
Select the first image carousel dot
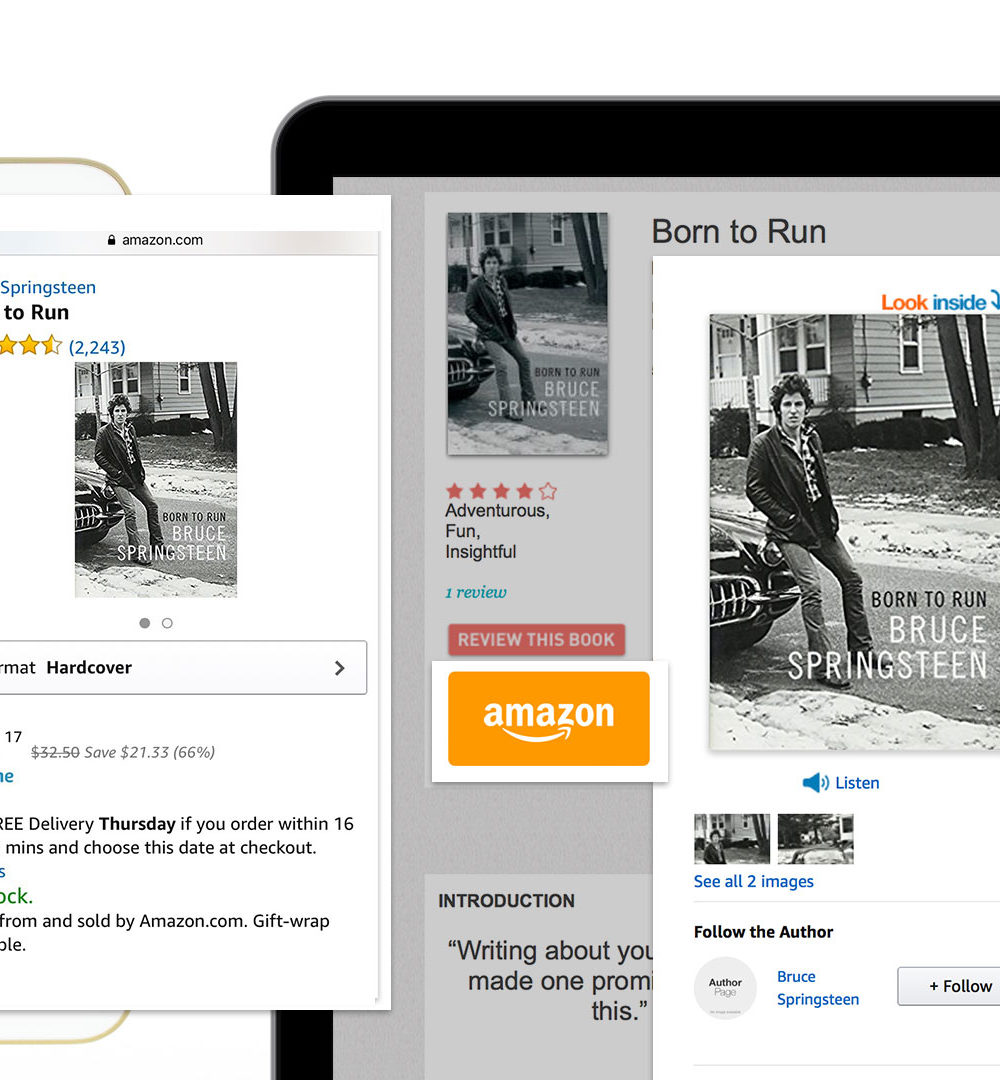[145, 623]
